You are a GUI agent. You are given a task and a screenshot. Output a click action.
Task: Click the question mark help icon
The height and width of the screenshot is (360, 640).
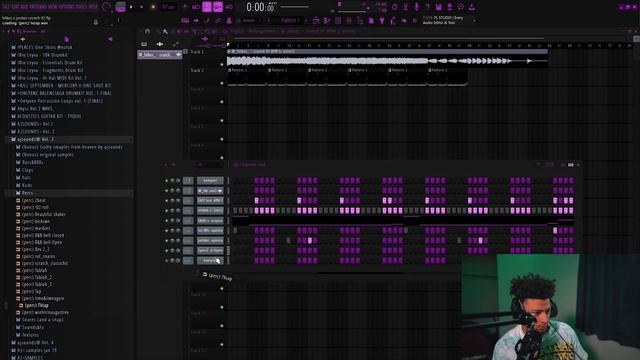(x=427, y=7)
